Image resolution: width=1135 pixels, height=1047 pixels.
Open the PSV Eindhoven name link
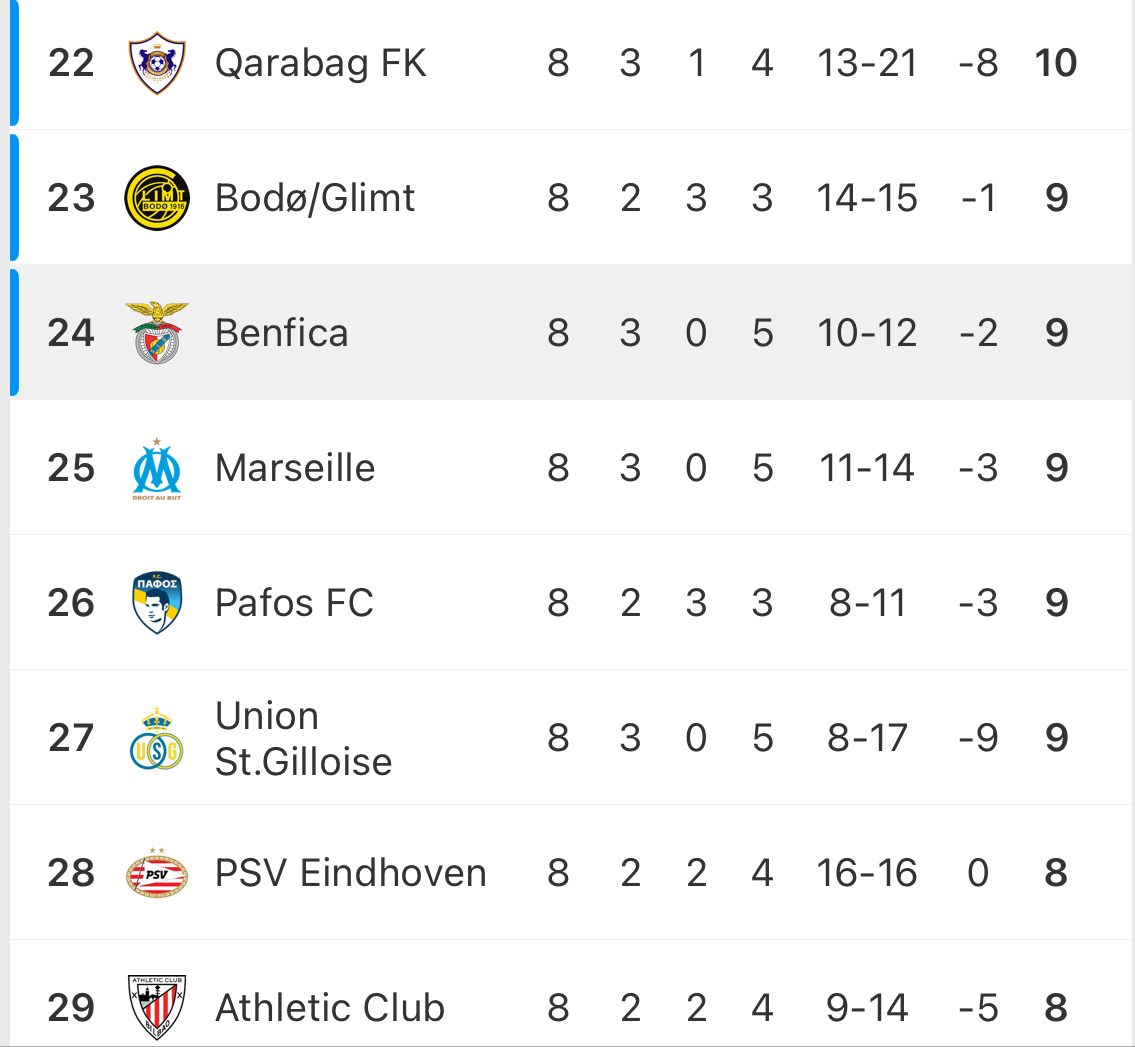(350, 873)
